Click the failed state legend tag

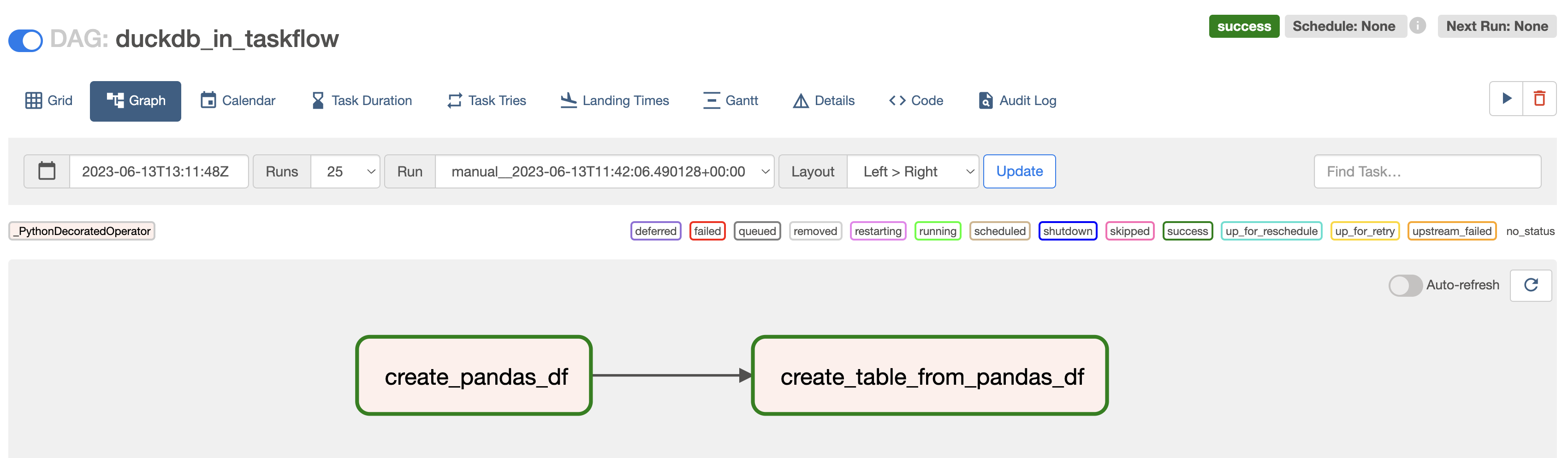pyautogui.click(x=707, y=231)
